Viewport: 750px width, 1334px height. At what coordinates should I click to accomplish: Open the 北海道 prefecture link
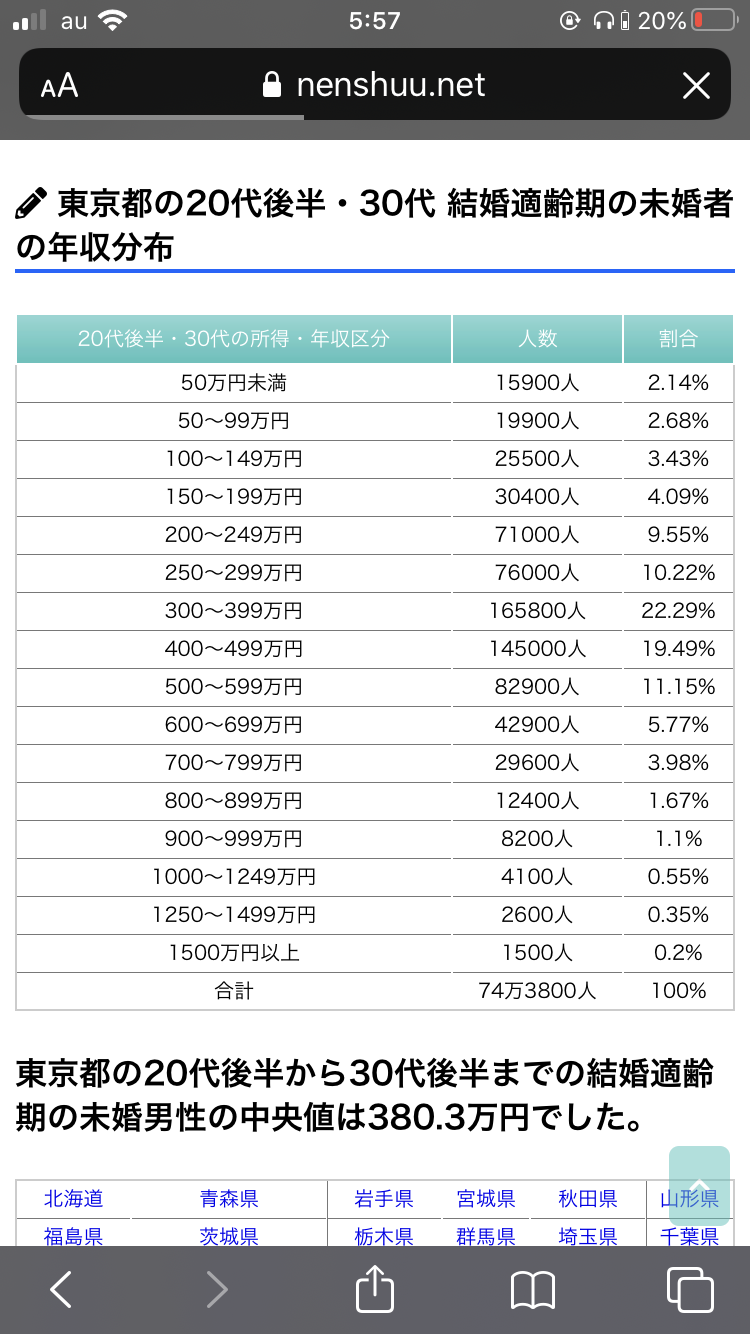point(73,1198)
